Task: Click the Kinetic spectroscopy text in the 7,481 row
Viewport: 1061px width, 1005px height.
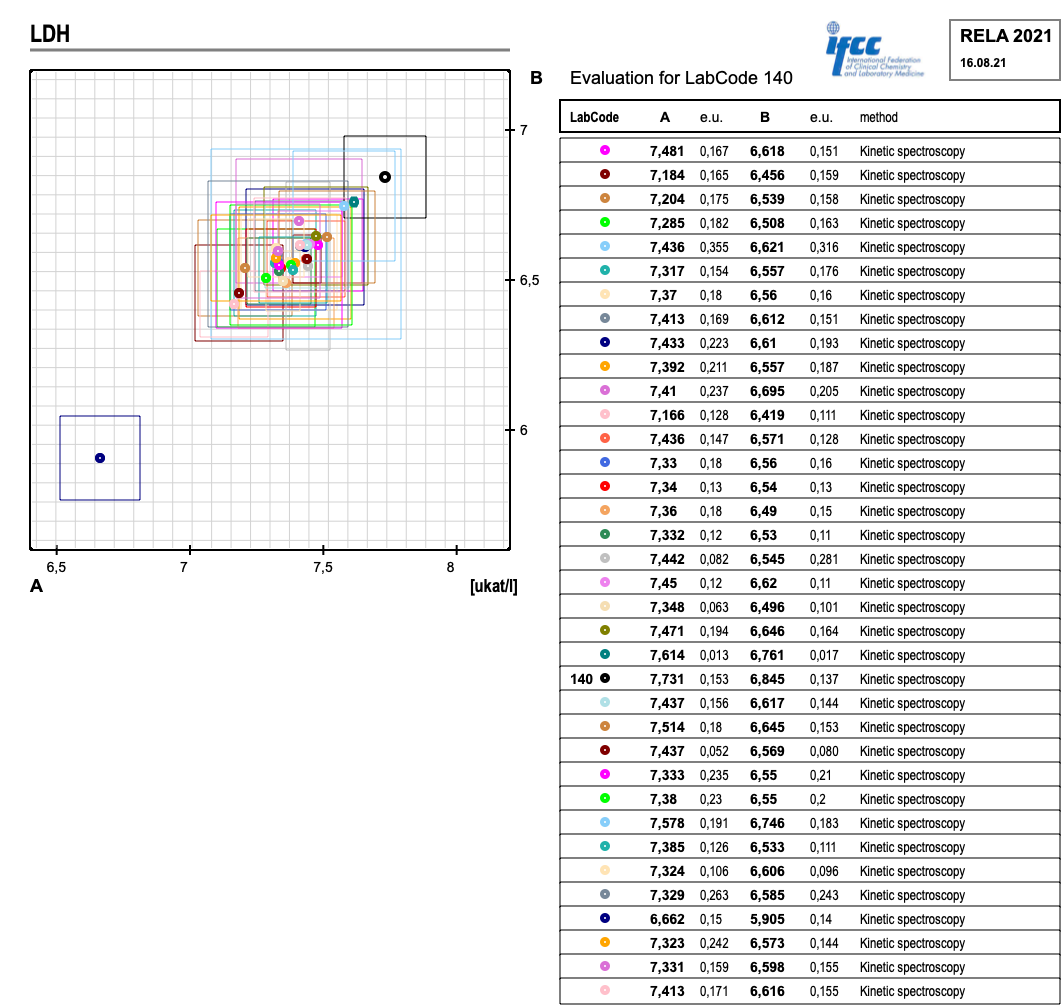Action: pos(912,152)
